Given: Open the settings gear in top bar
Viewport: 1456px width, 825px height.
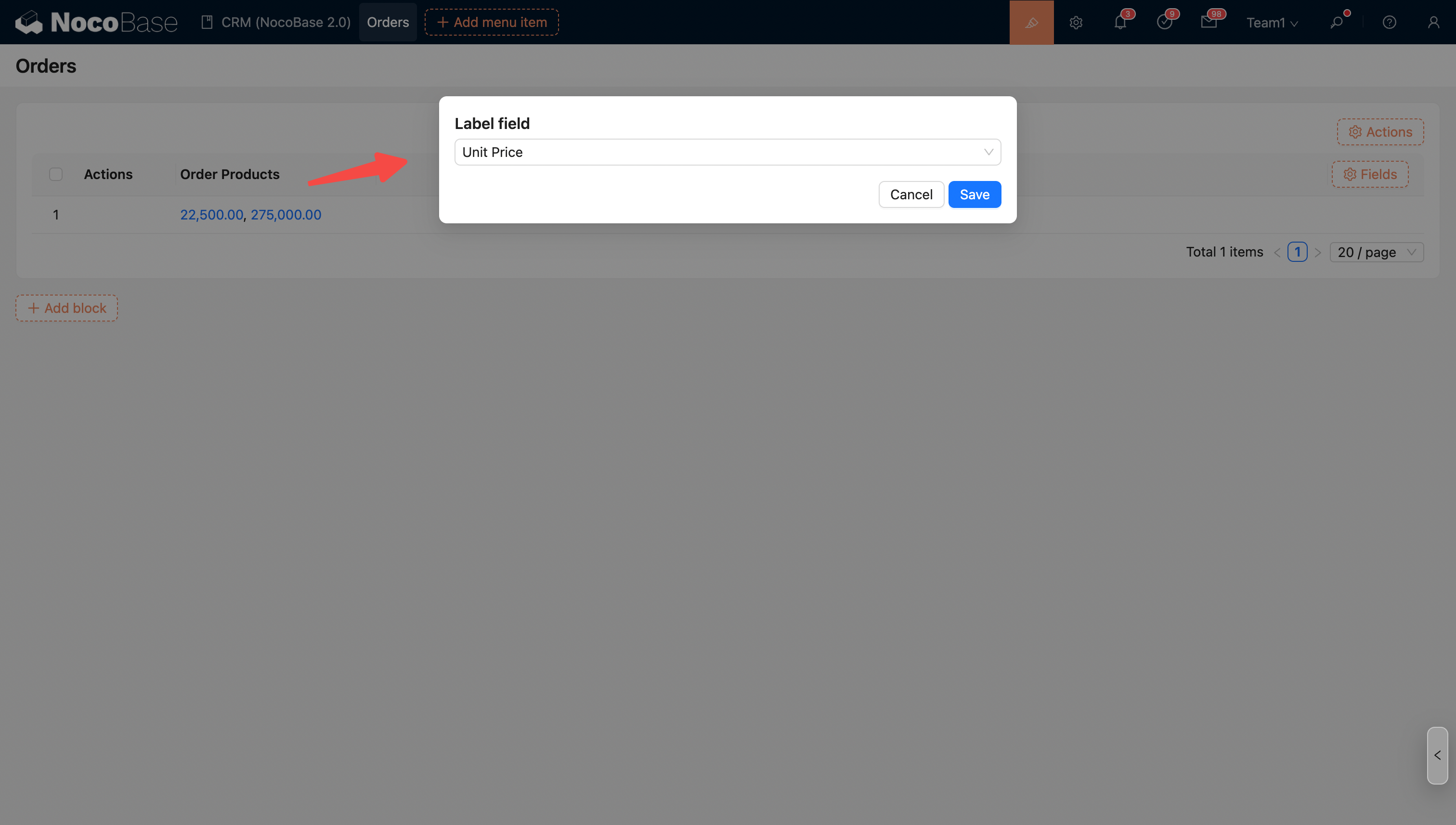Looking at the screenshot, I should tap(1076, 23).
